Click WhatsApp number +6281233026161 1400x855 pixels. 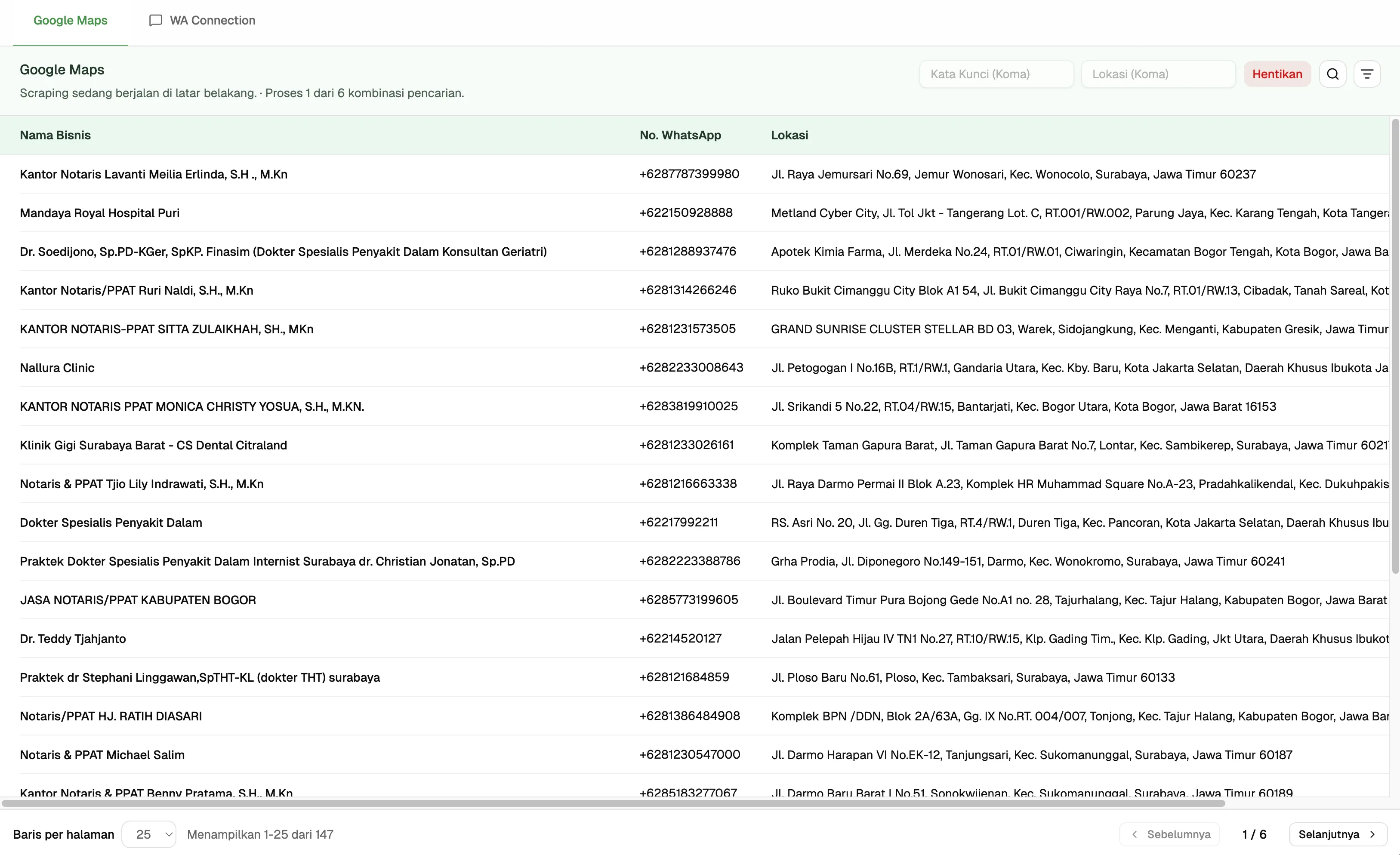click(x=686, y=445)
